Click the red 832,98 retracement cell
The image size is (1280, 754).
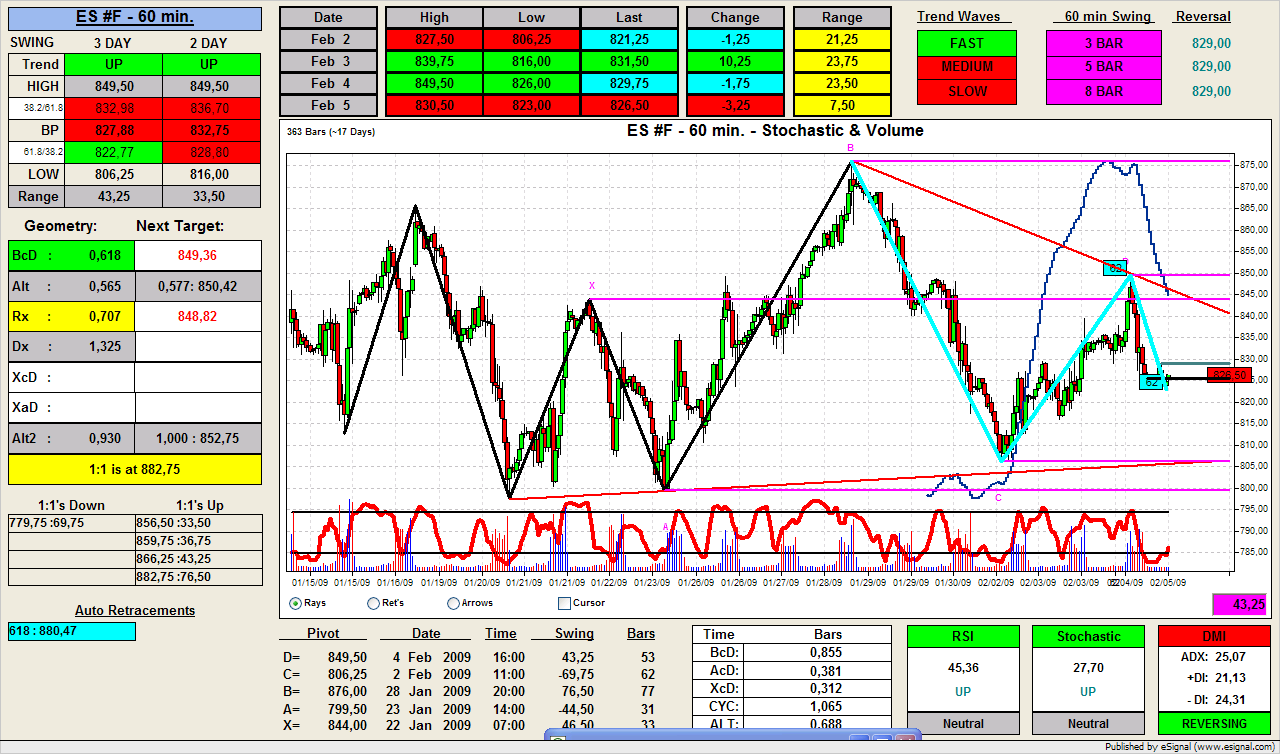click(x=116, y=108)
